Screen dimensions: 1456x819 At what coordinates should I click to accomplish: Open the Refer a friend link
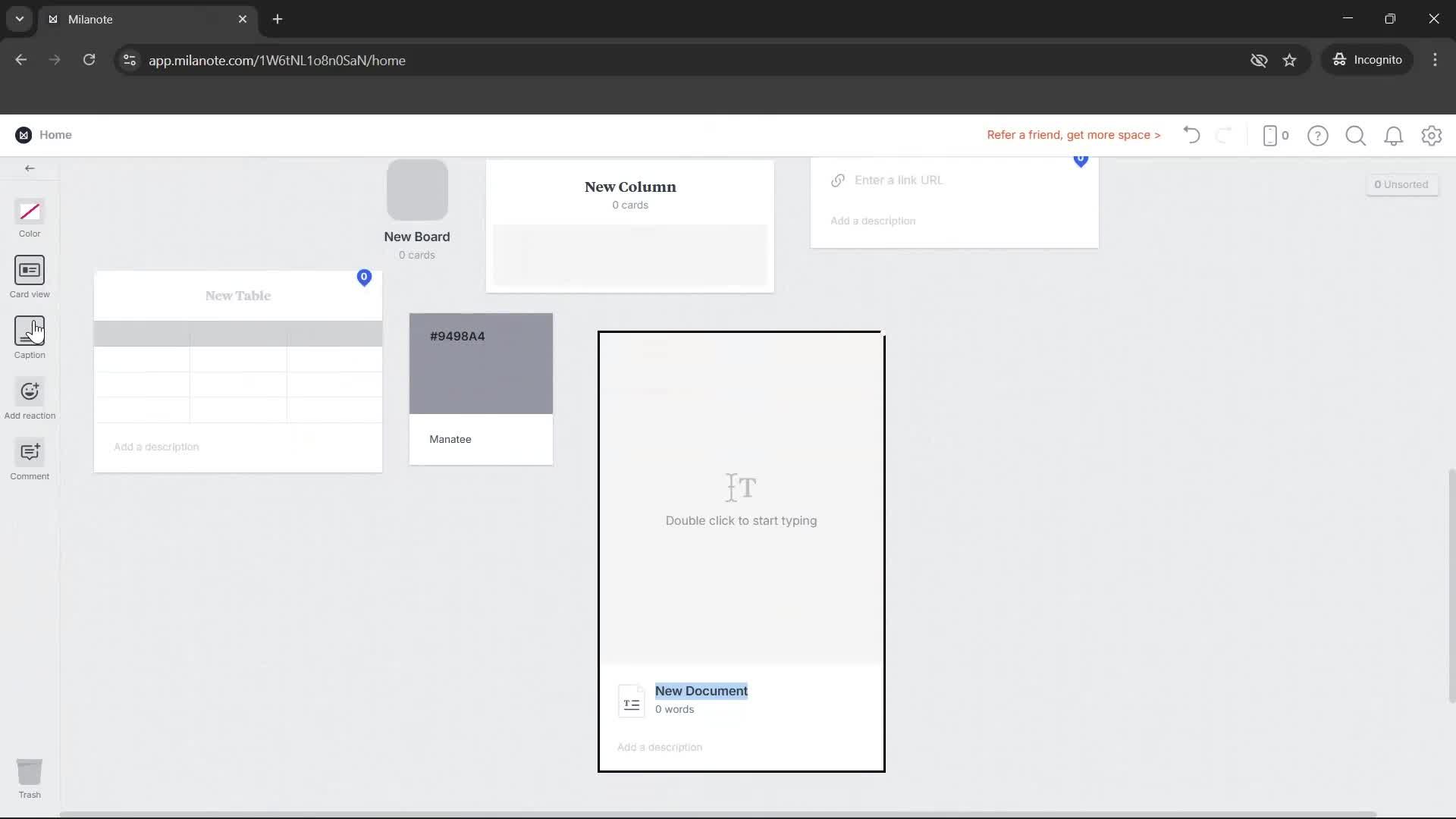pos(1073,134)
